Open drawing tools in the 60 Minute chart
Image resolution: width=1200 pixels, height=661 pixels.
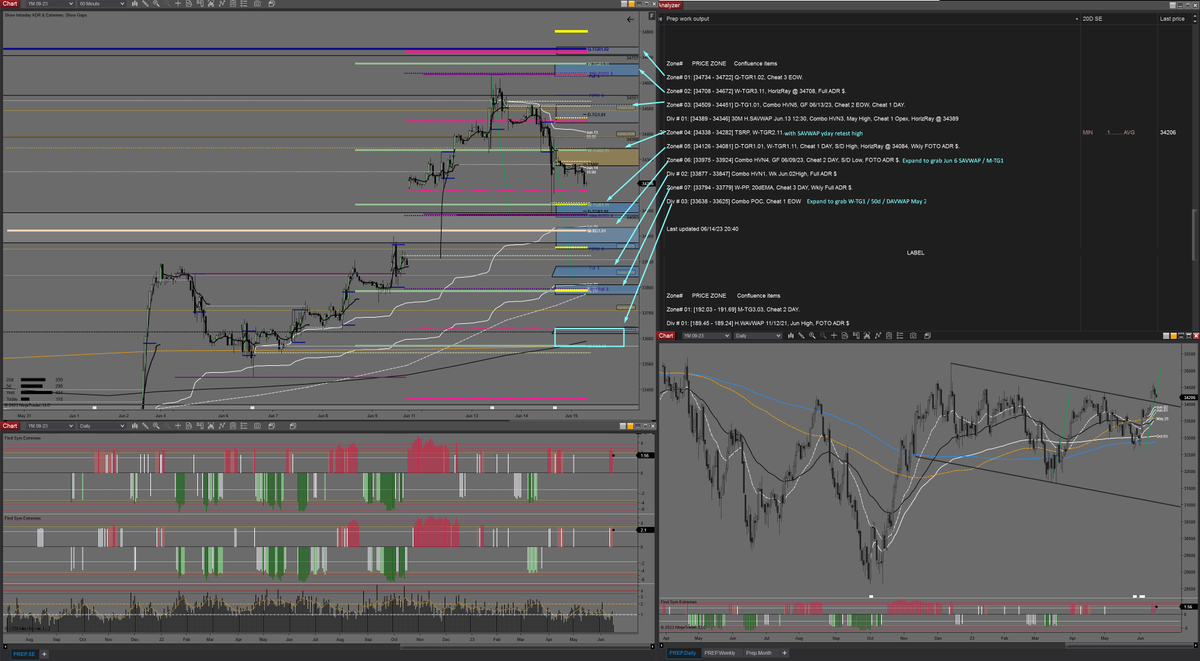click(x=145, y=5)
